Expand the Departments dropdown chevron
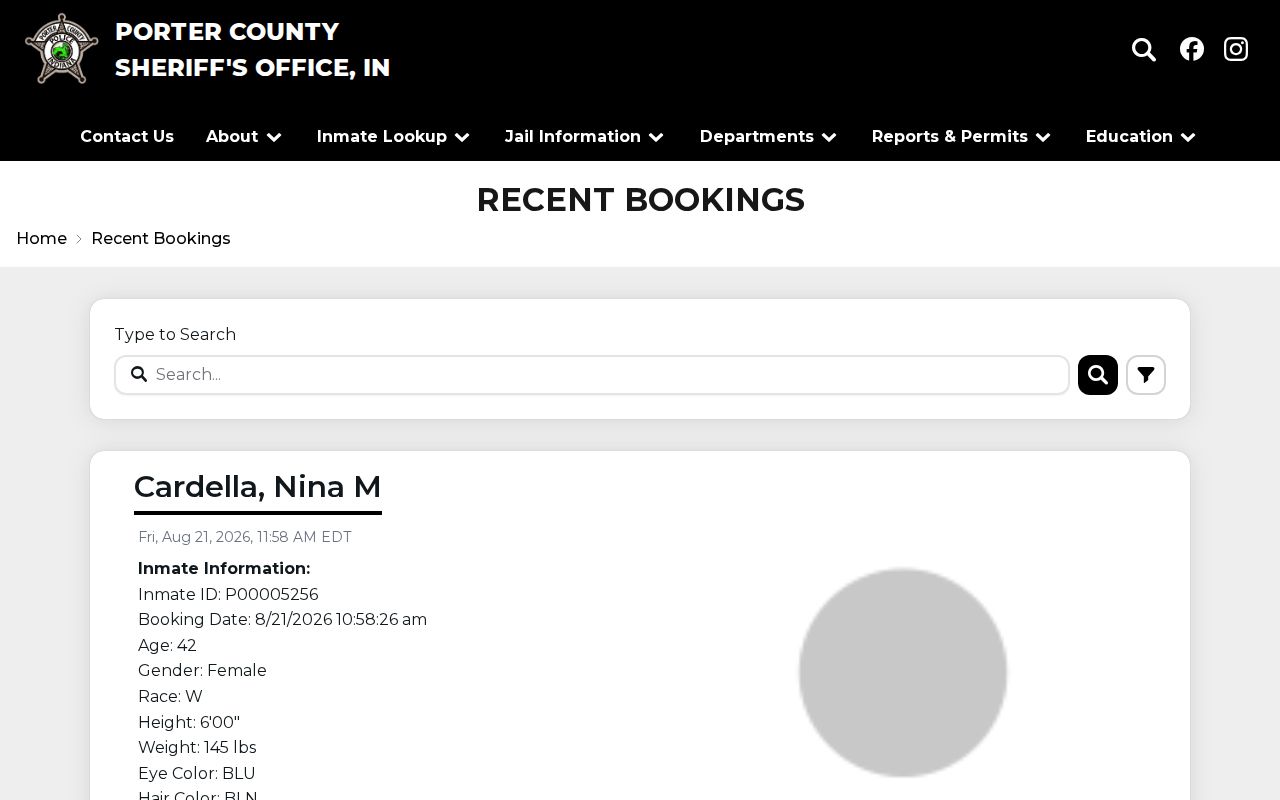 829,137
